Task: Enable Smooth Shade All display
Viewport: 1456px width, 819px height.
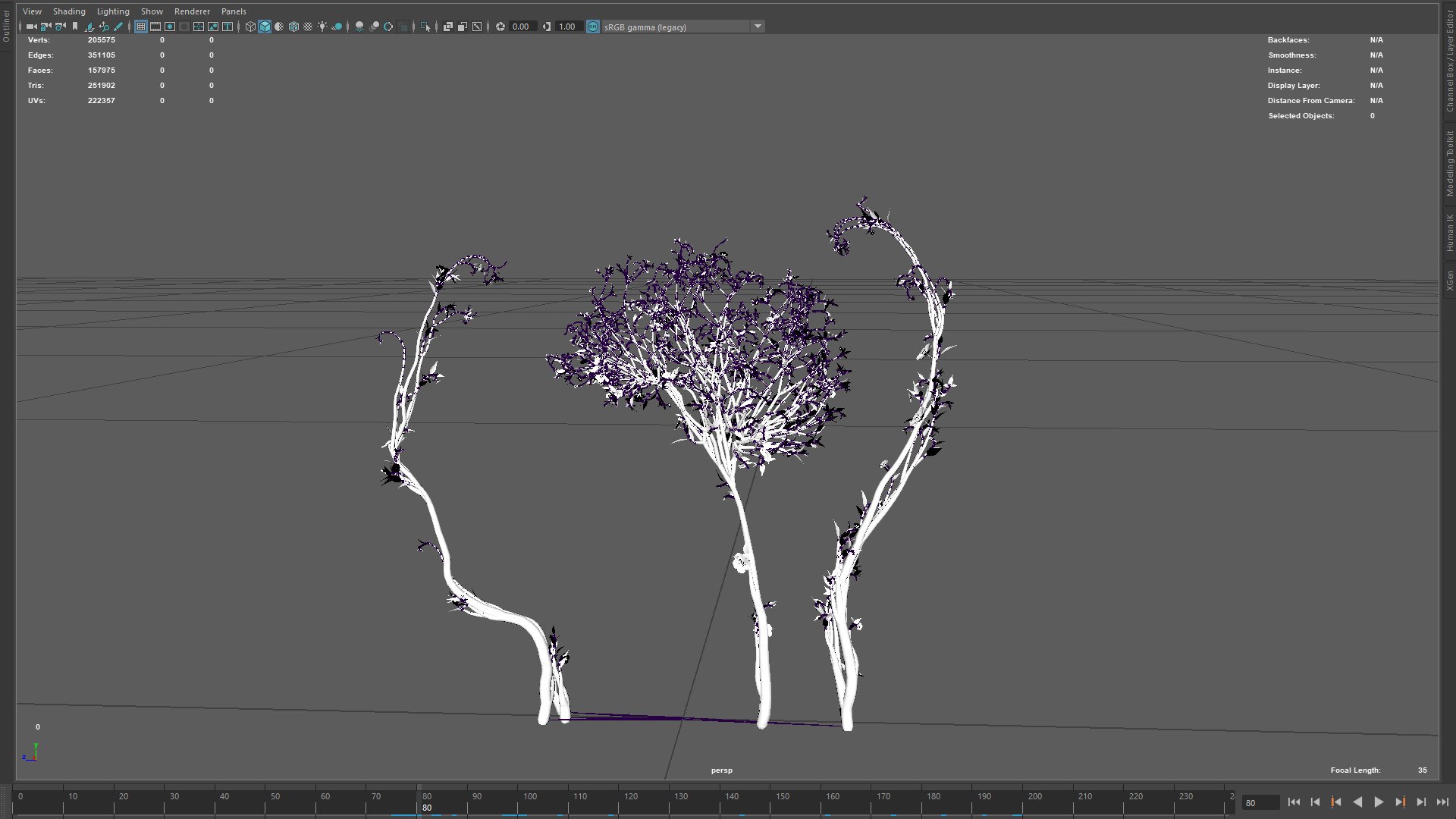Action: [x=265, y=27]
